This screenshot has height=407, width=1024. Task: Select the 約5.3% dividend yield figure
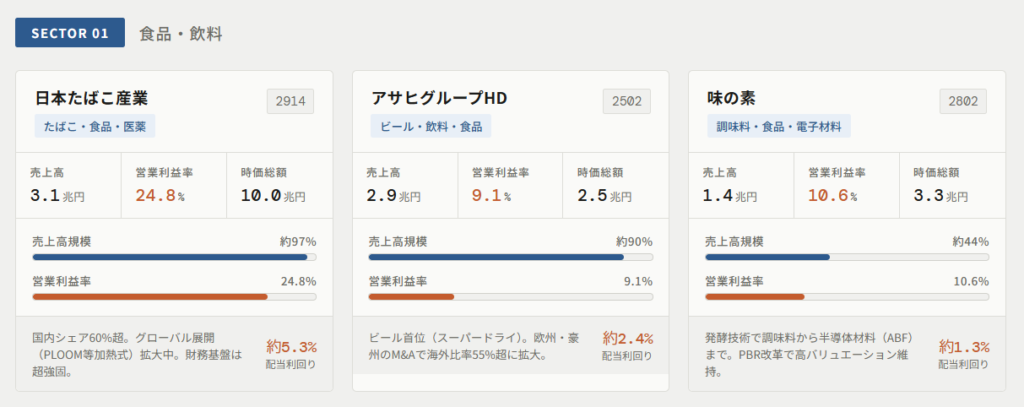tap(291, 347)
